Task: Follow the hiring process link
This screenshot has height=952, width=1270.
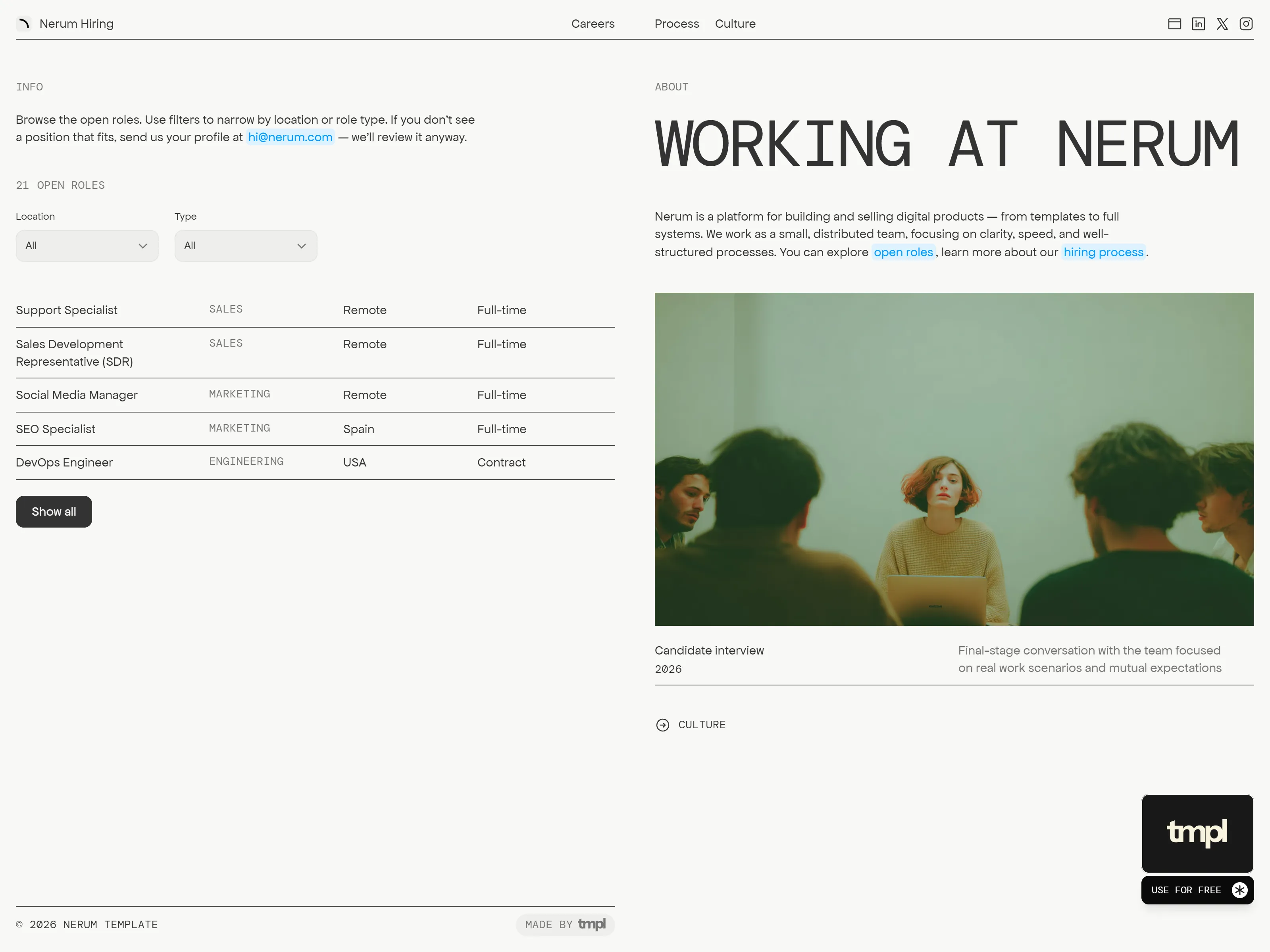Action: 1103,252
